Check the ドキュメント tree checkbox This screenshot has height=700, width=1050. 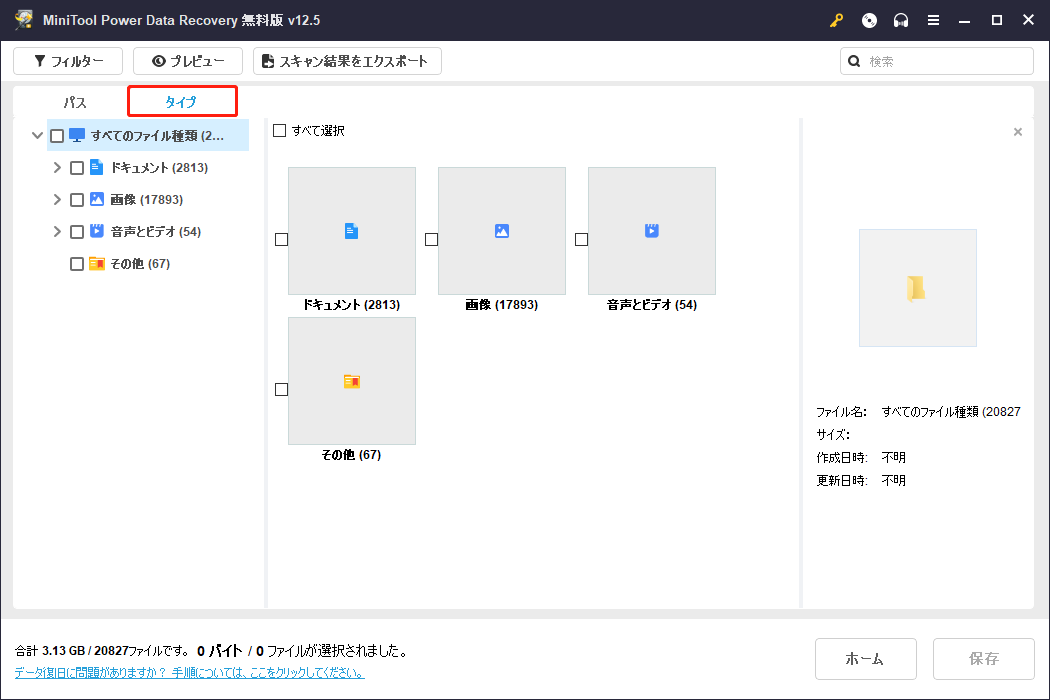(77, 167)
